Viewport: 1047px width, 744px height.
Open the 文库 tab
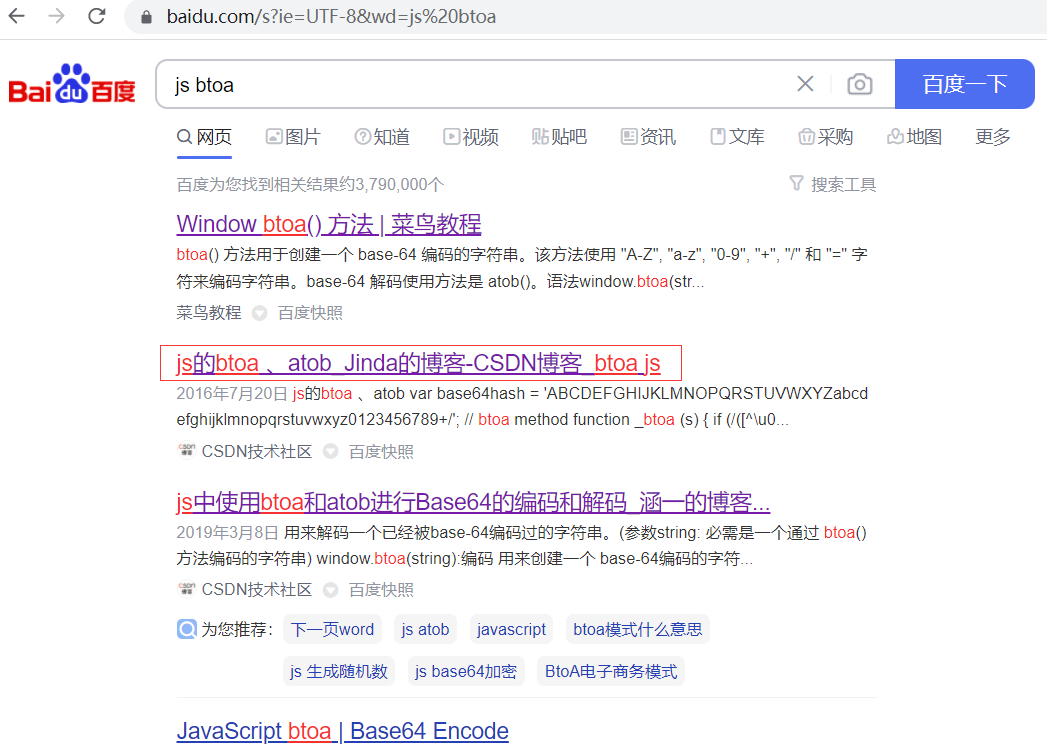tap(737, 137)
